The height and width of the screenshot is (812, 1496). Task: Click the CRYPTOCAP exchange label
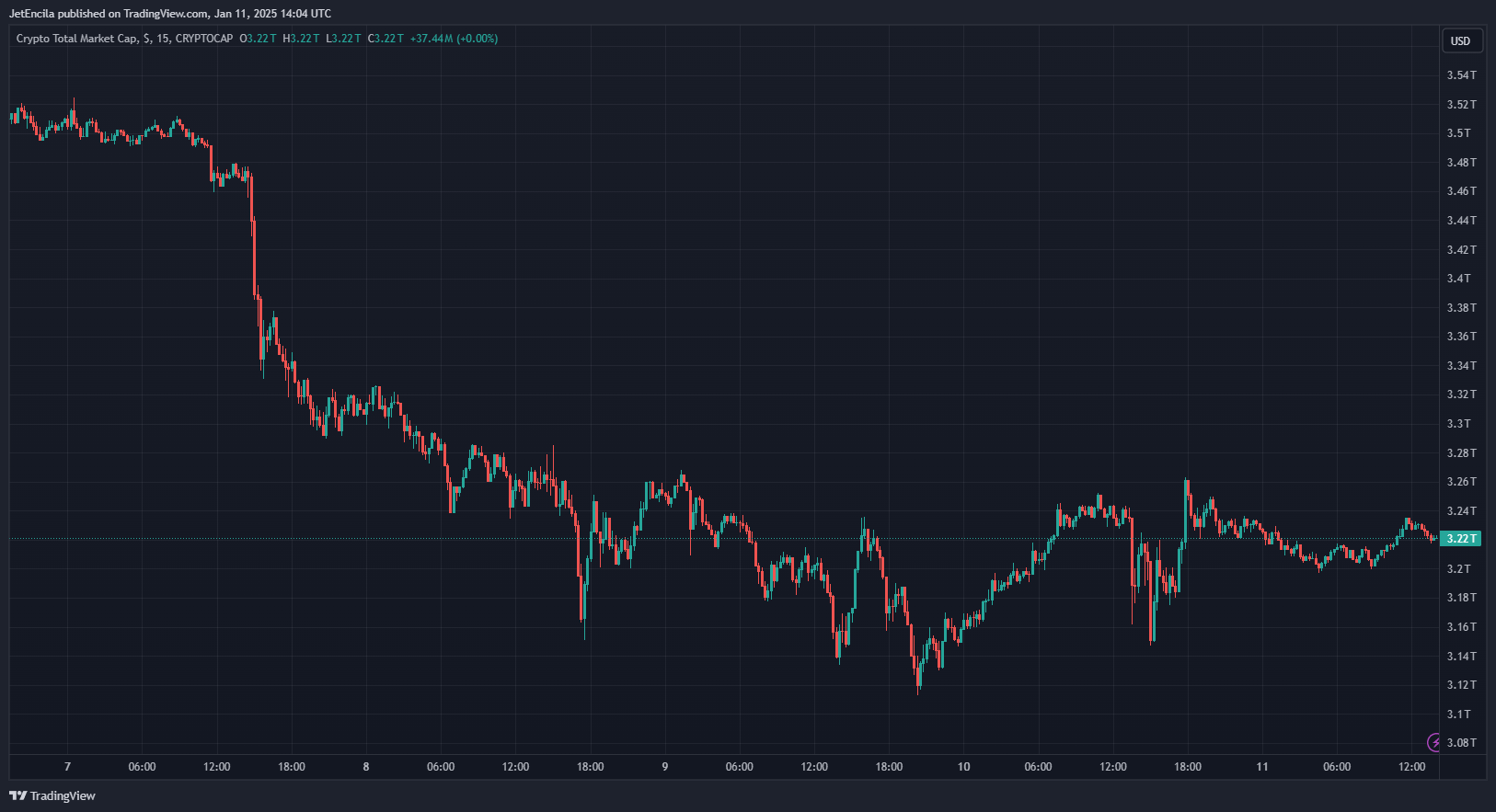(203, 39)
